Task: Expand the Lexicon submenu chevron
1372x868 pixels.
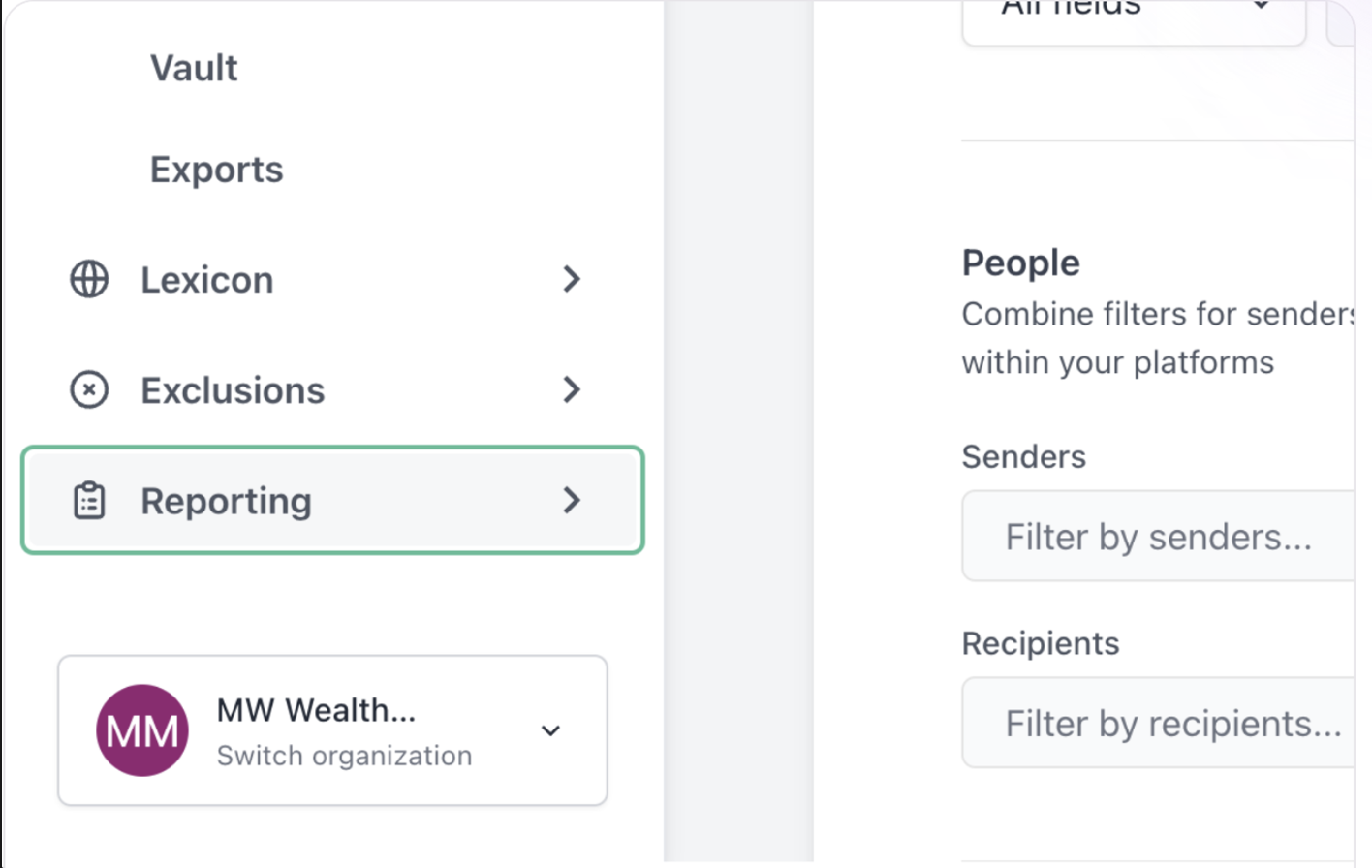Action: pyautogui.click(x=572, y=279)
